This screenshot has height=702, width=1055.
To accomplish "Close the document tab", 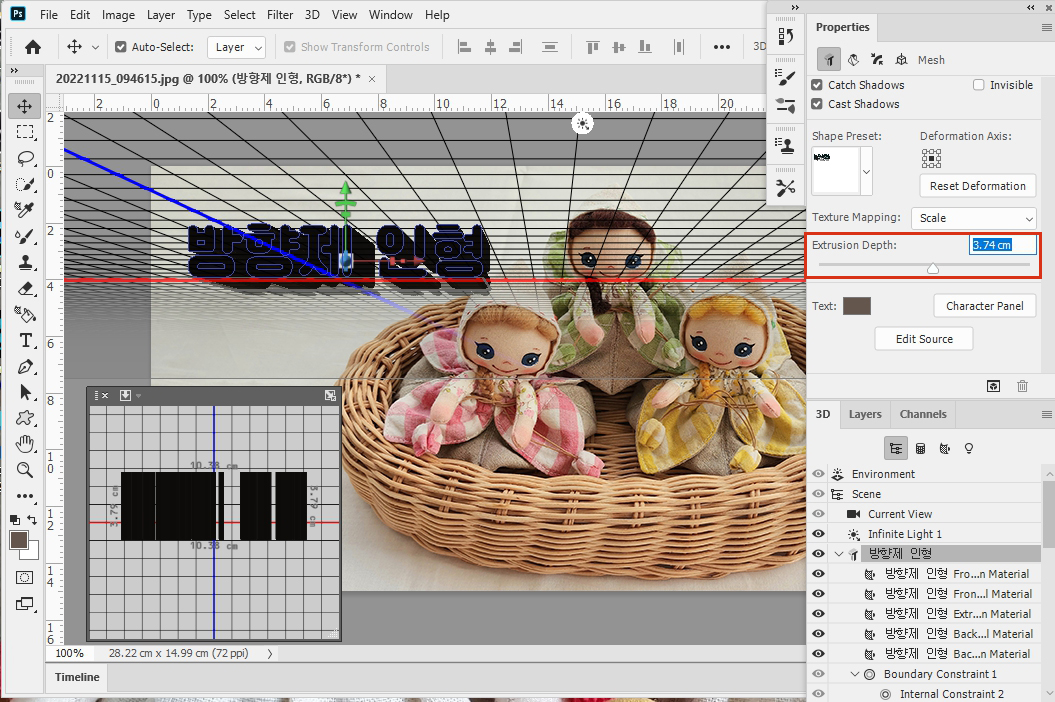I will (372, 79).
